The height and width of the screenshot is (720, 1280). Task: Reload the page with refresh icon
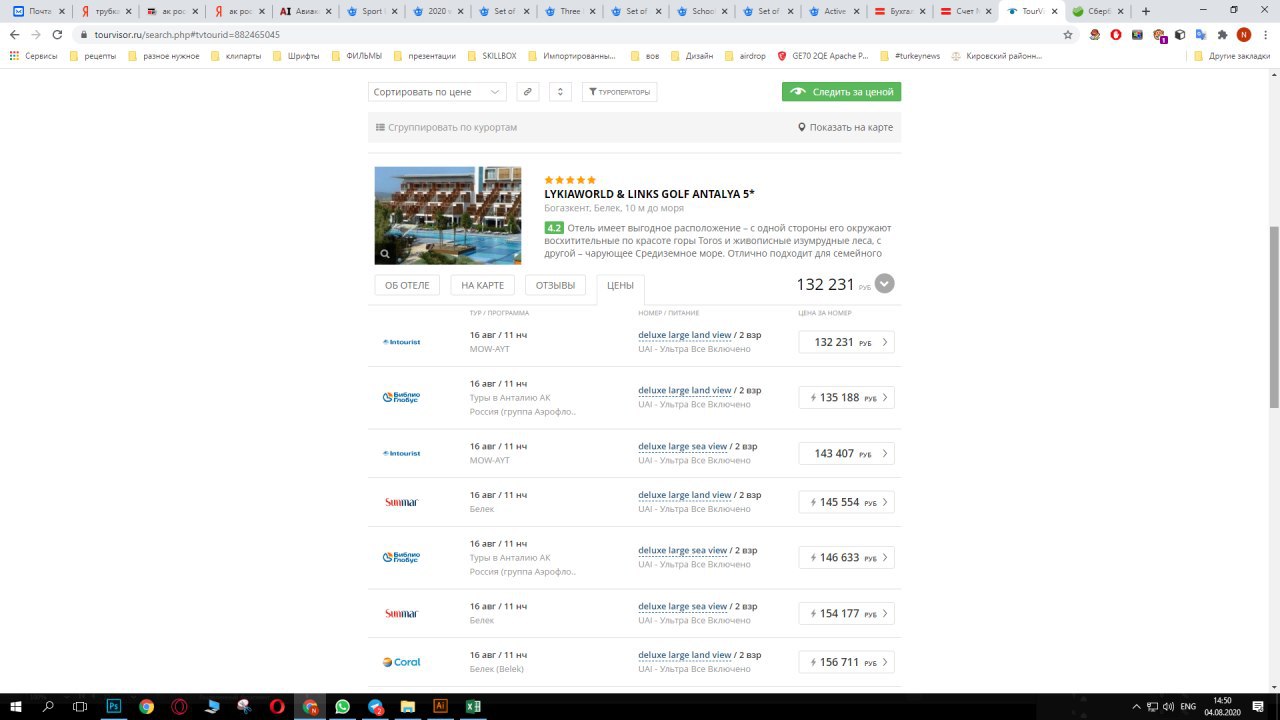pyautogui.click(x=57, y=34)
